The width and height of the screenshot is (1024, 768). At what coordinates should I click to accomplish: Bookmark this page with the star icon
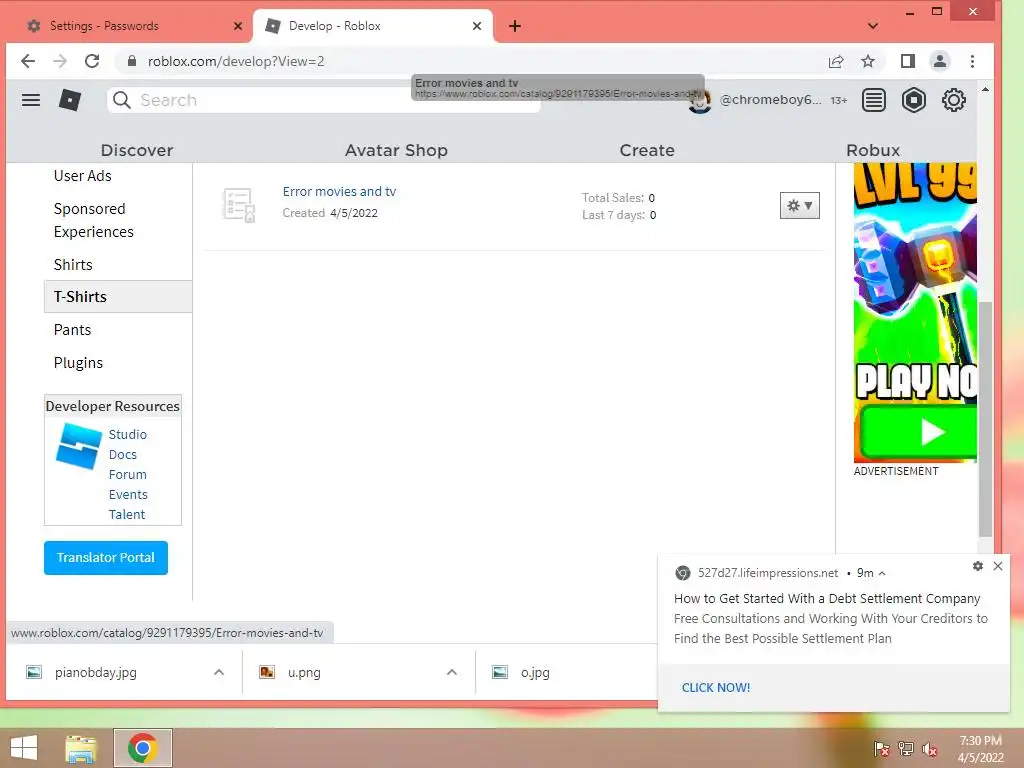(867, 61)
